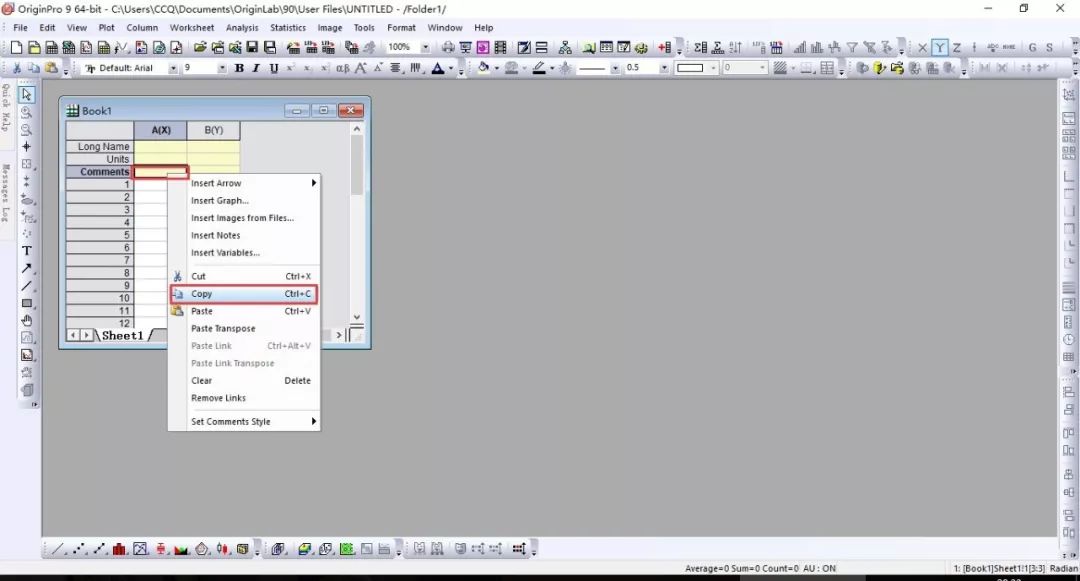The image size is (1080, 581).
Task: Select the Pan hand tool
Action: pos(26,321)
